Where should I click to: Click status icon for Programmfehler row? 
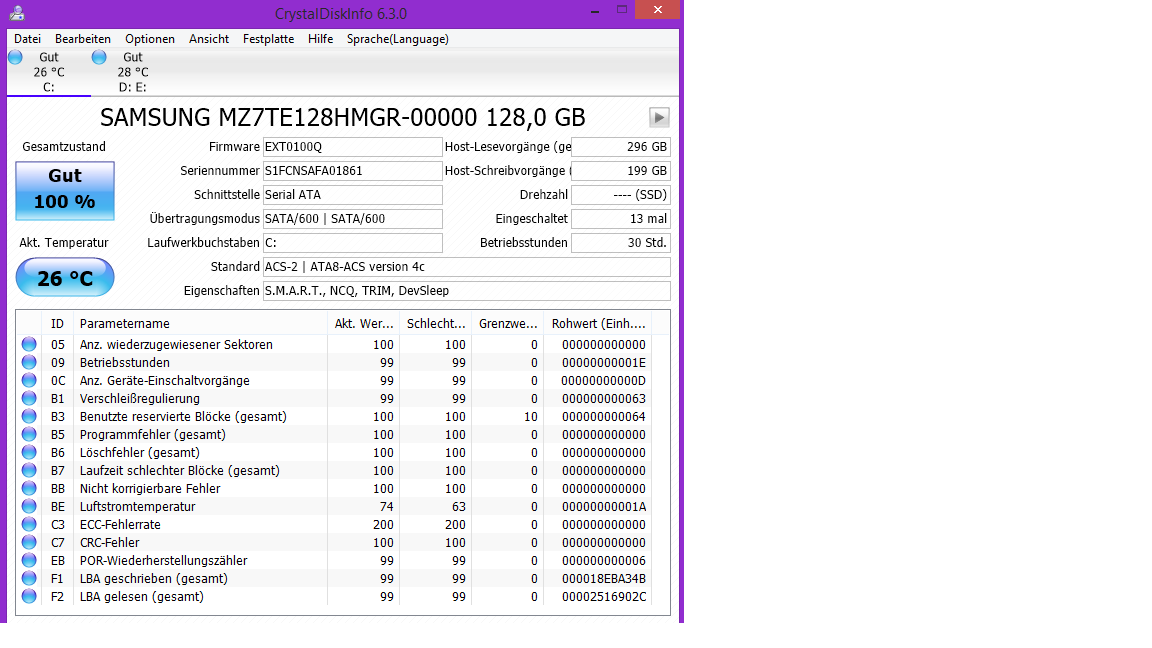[x=29, y=434]
